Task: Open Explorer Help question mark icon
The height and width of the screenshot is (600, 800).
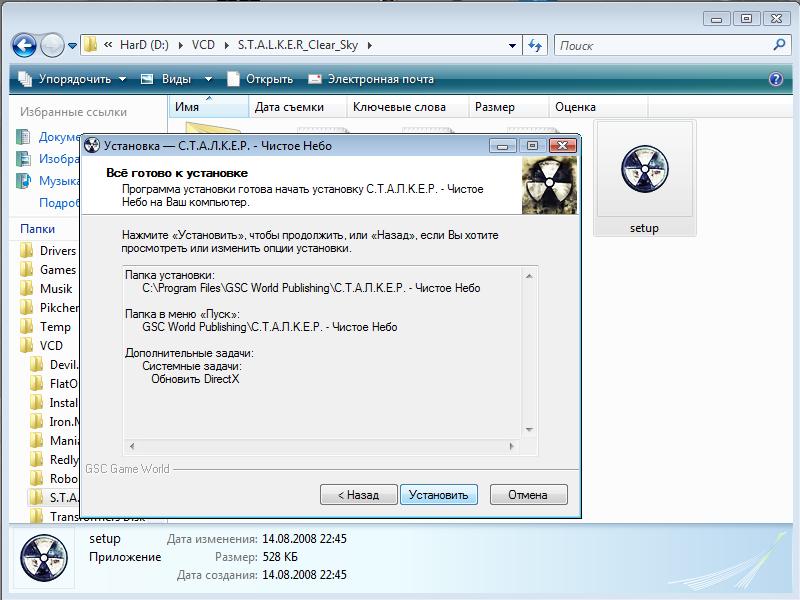Action: pos(776,79)
